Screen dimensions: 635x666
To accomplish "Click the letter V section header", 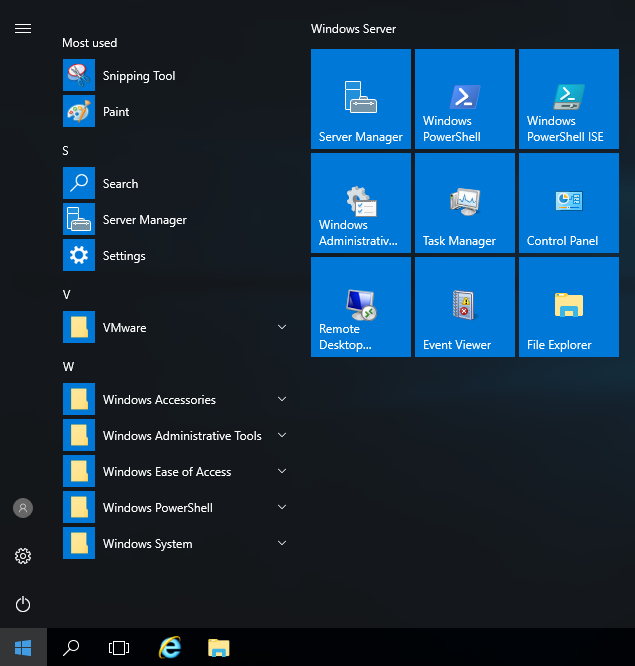I will [66, 295].
